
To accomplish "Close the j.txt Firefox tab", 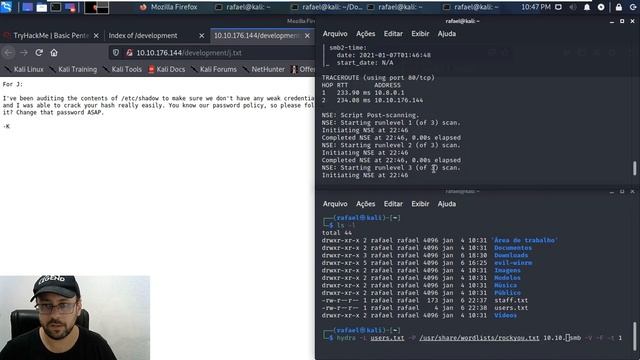I will click(307, 36).
